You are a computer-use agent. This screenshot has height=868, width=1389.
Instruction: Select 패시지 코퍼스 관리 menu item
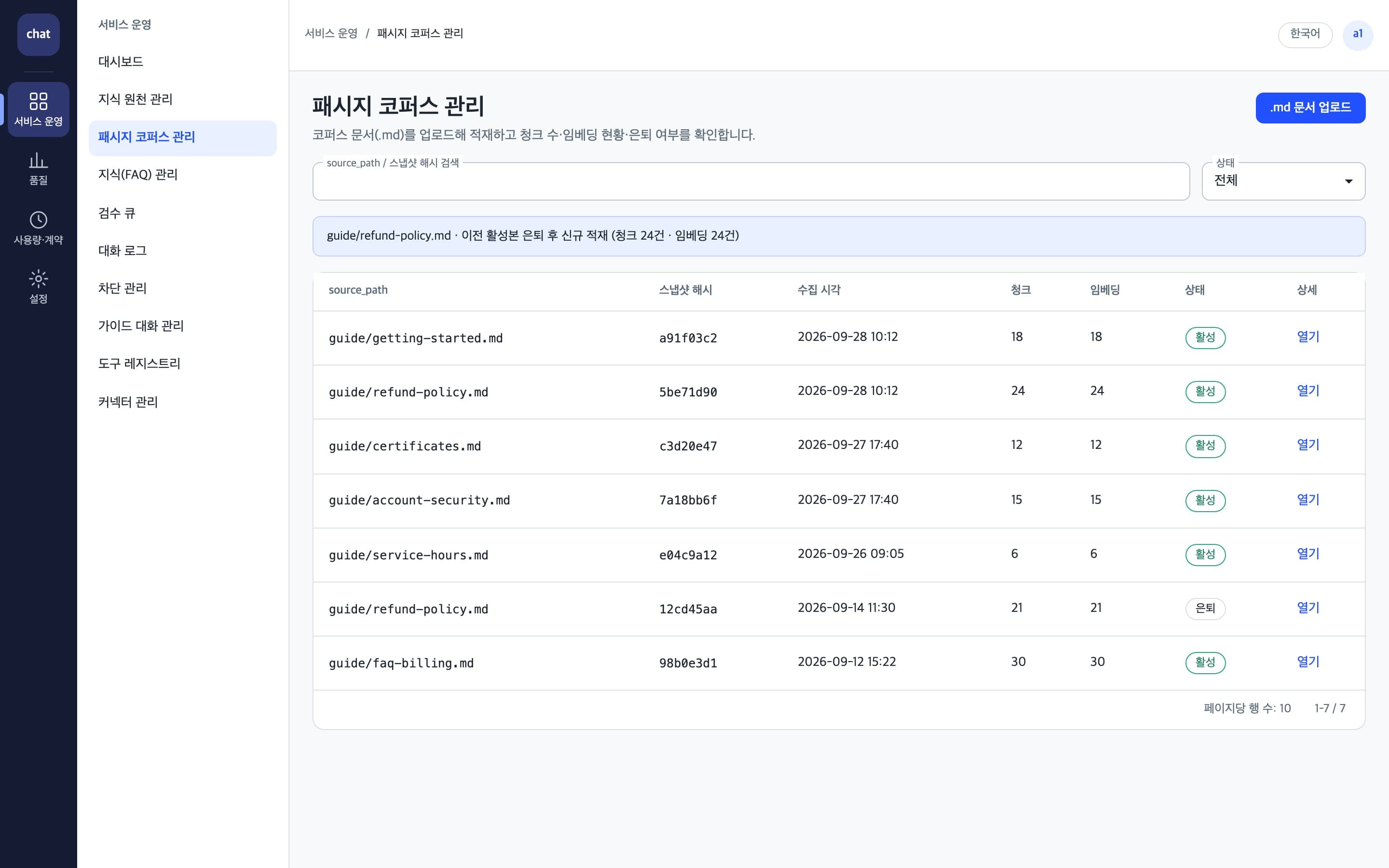coord(182,138)
